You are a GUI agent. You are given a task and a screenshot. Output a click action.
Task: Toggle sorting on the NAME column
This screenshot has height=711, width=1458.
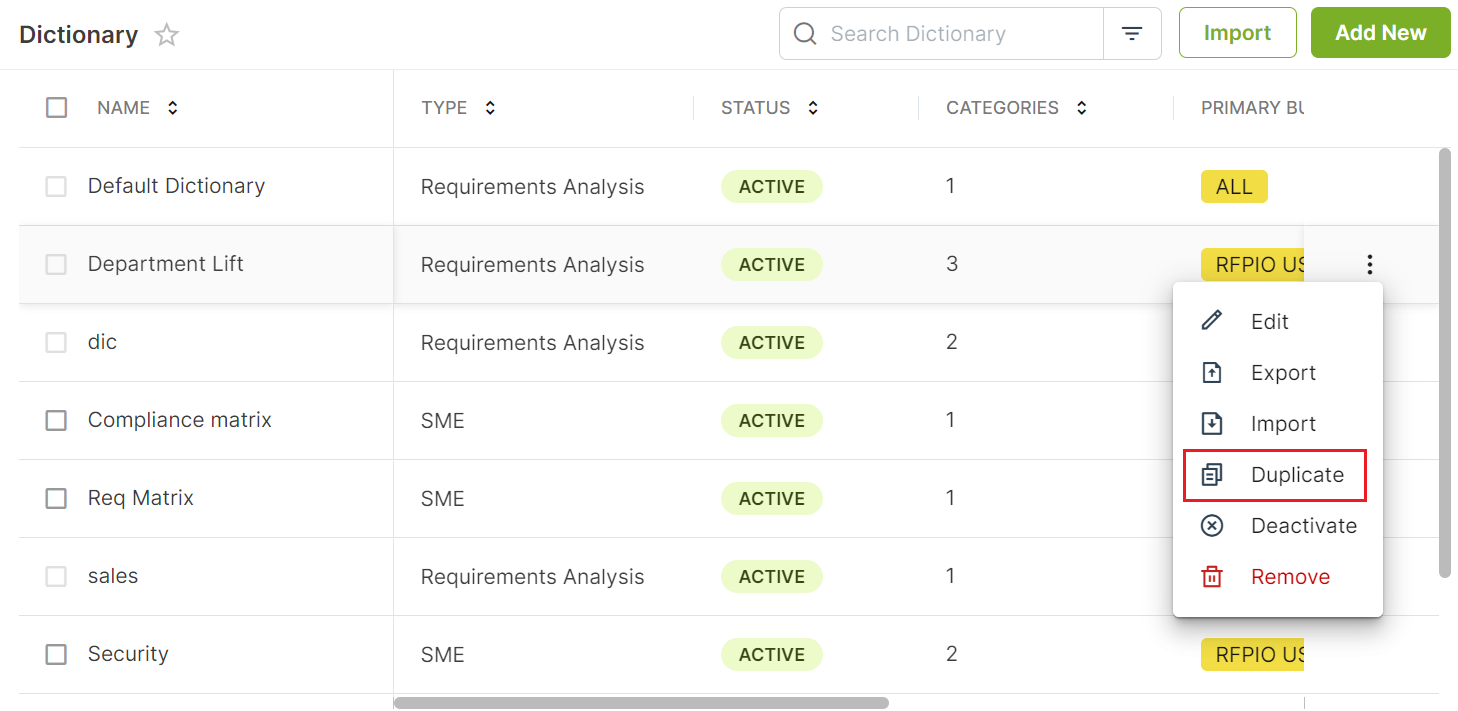click(x=172, y=107)
